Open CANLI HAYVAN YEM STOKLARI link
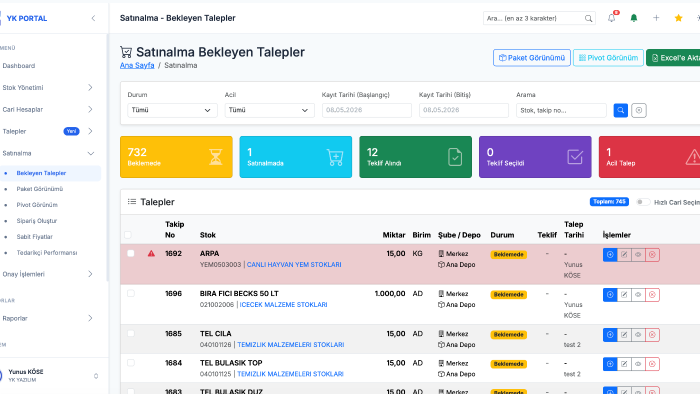This screenshot has width=700, height=394. click(x=294, y=265)
